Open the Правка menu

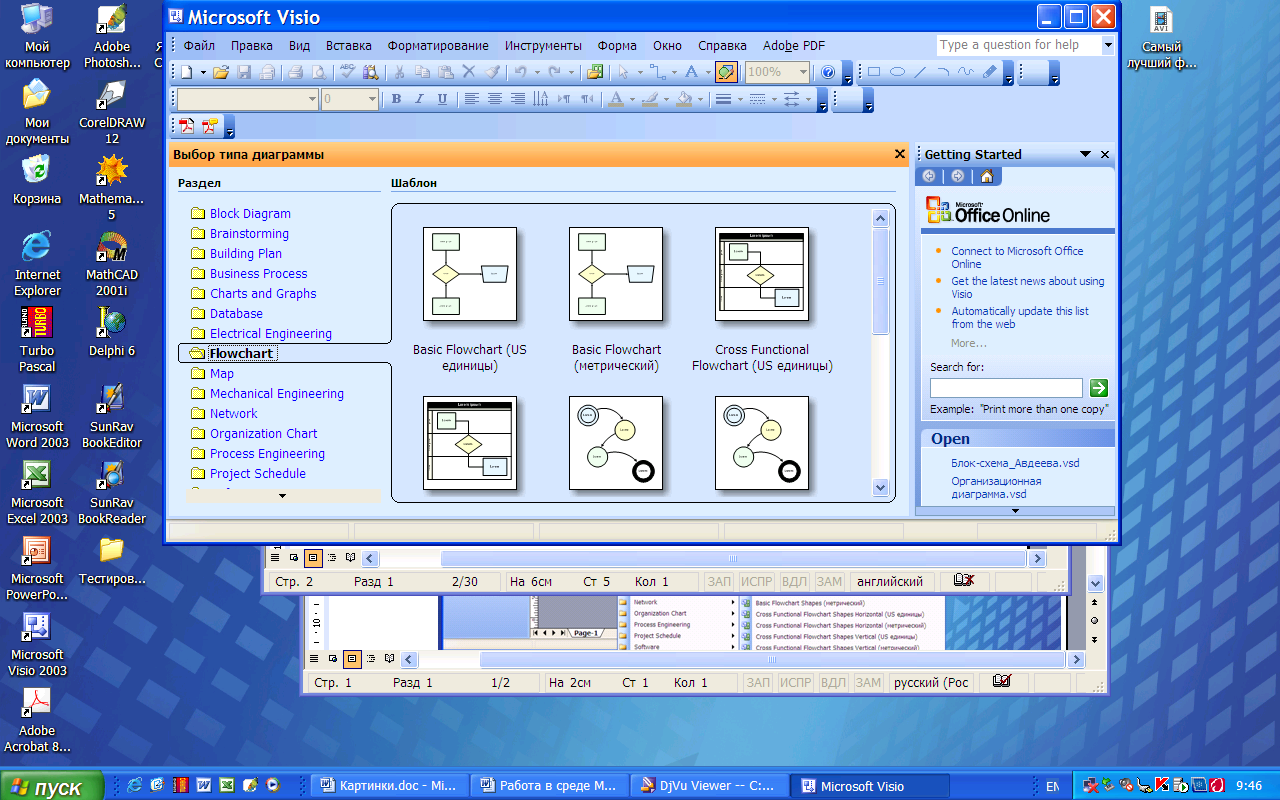pos(252,45)
